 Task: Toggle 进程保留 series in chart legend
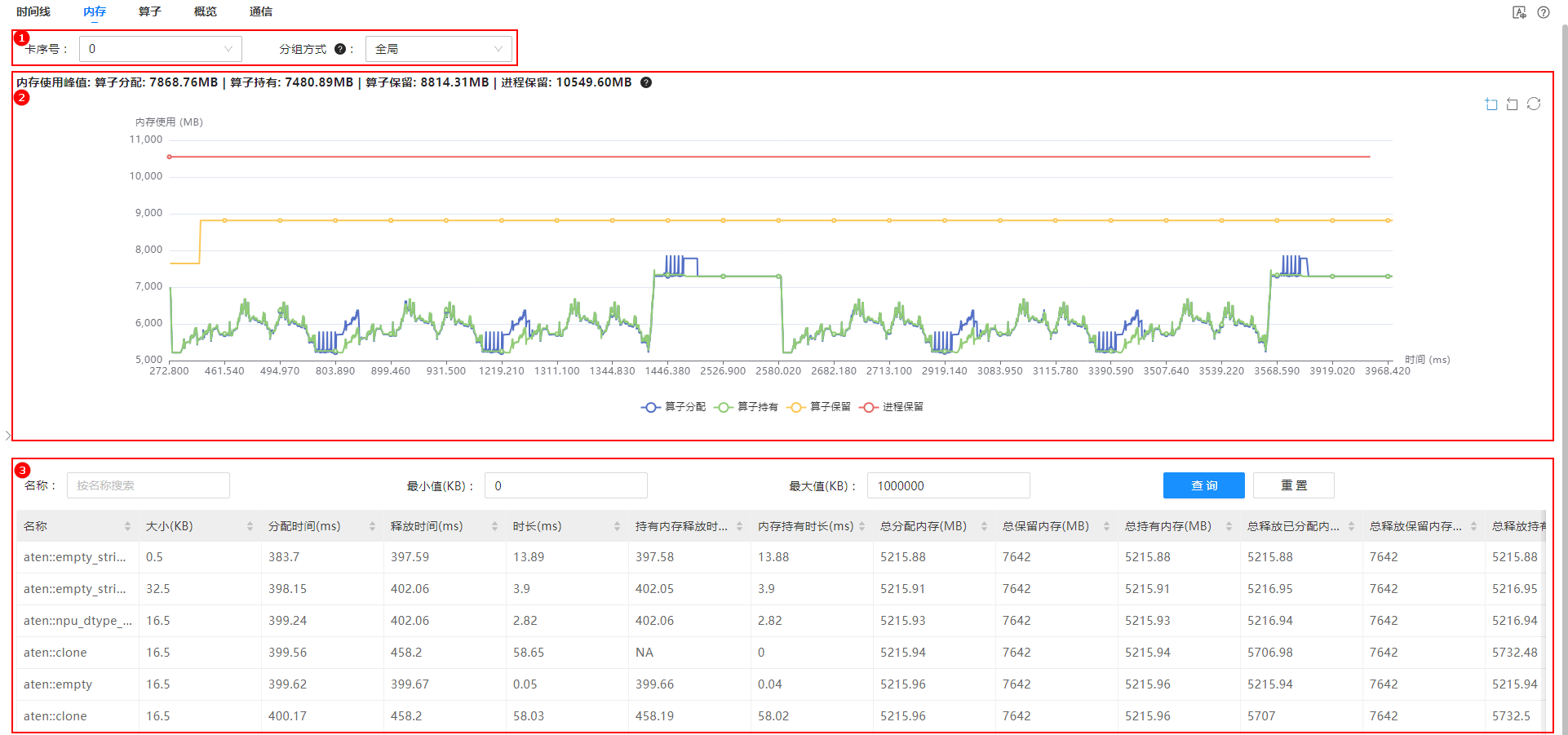pos(891,407)
